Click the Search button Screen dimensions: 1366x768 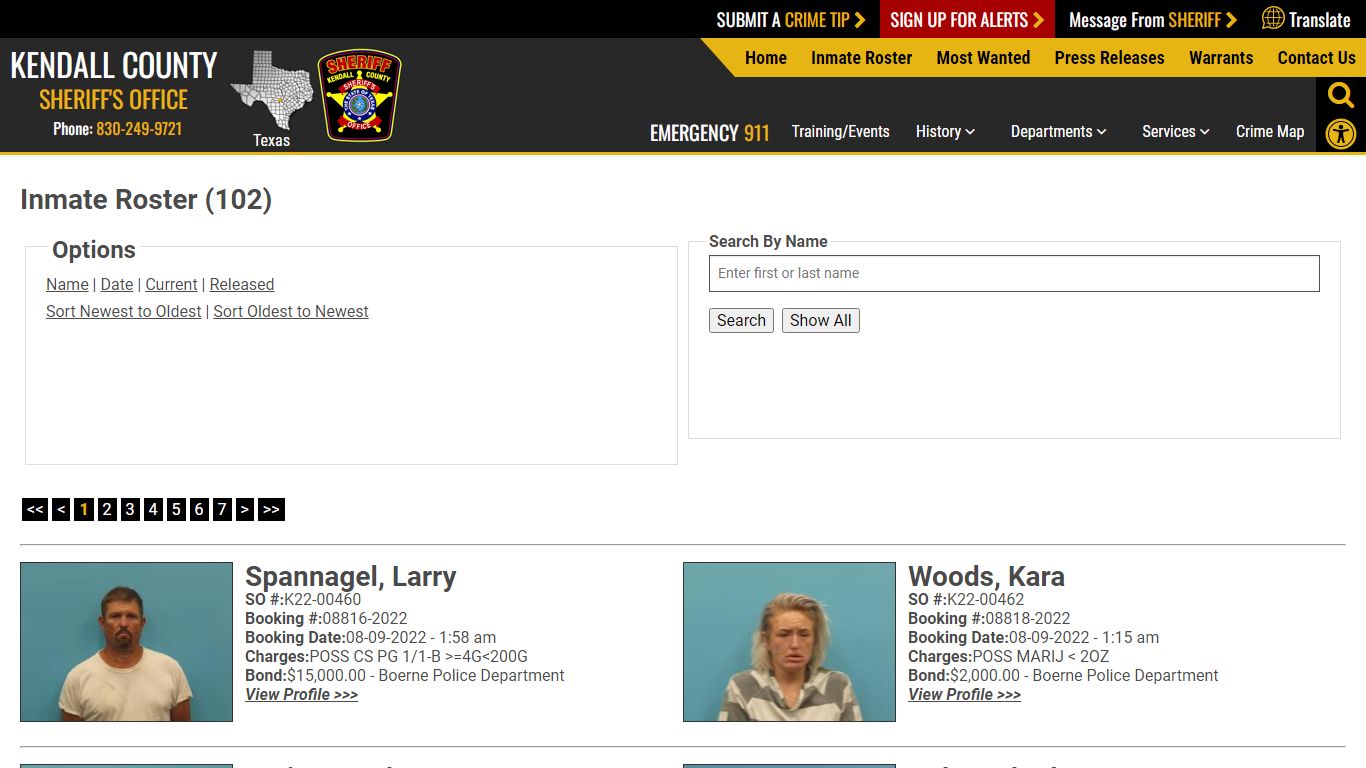(741, 320)
